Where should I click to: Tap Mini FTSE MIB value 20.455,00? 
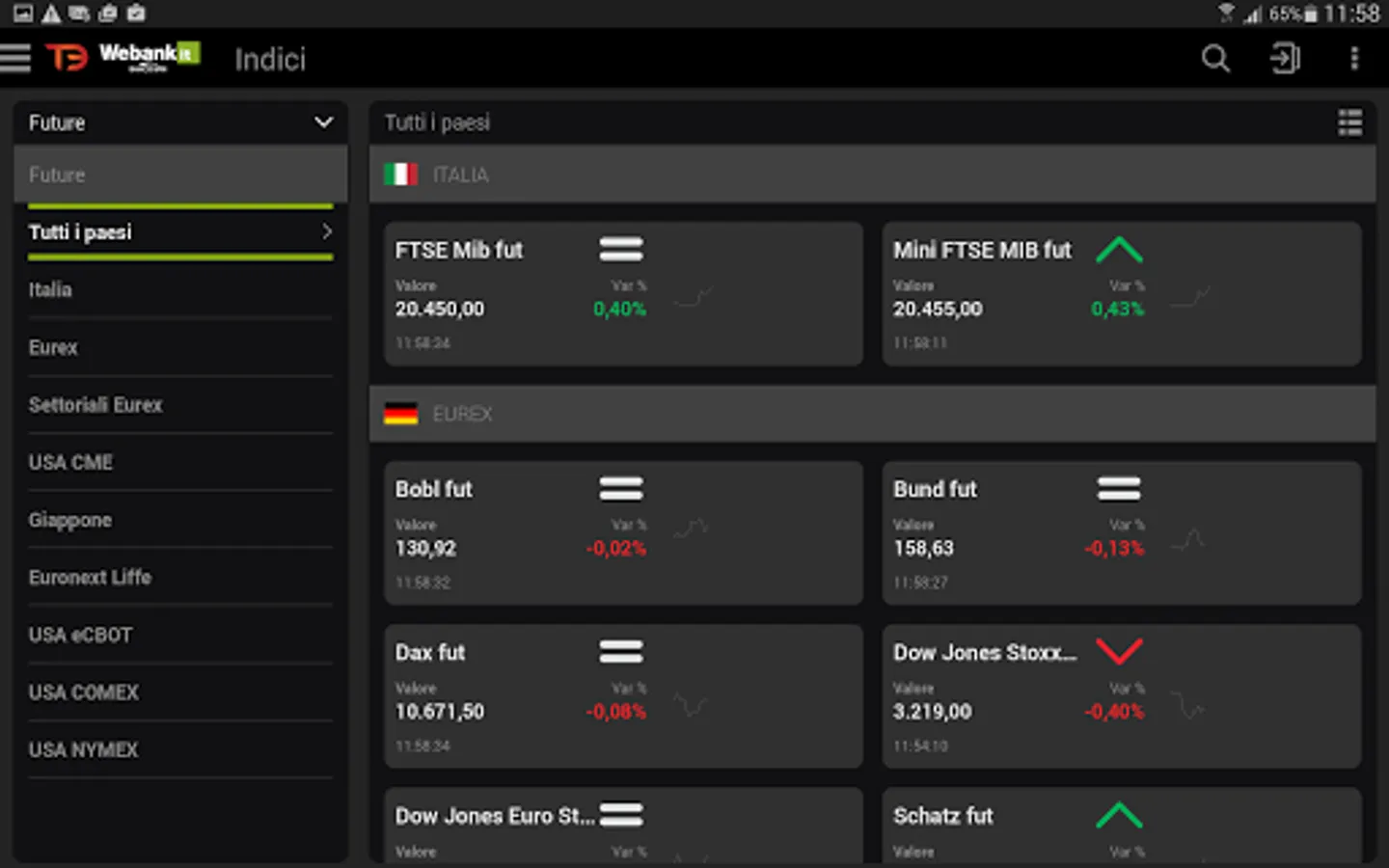point(938,309)
